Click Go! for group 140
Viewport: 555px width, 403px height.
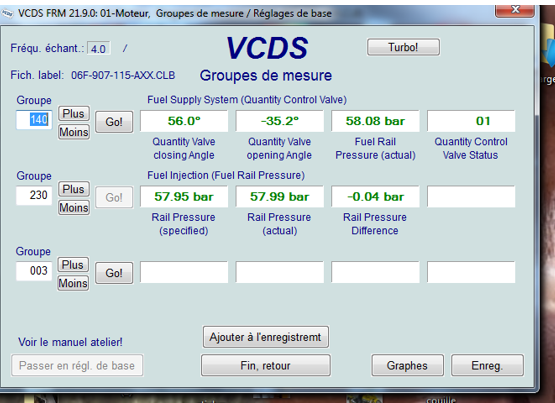[x=114, y=122]
